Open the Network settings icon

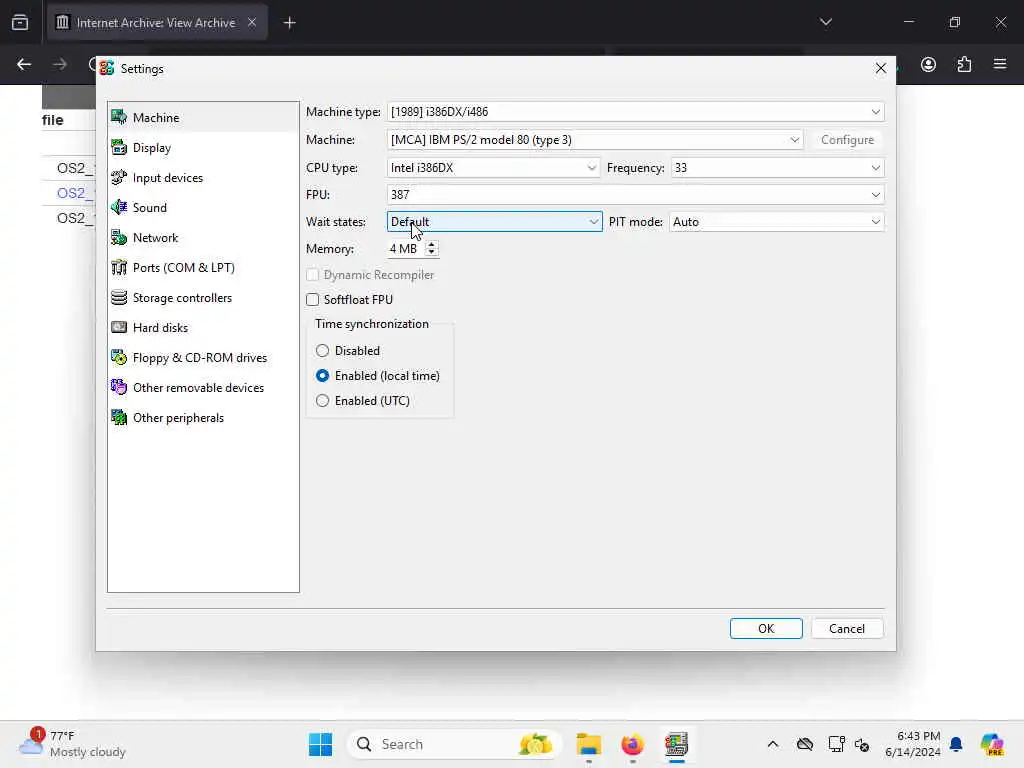point(119,238)
